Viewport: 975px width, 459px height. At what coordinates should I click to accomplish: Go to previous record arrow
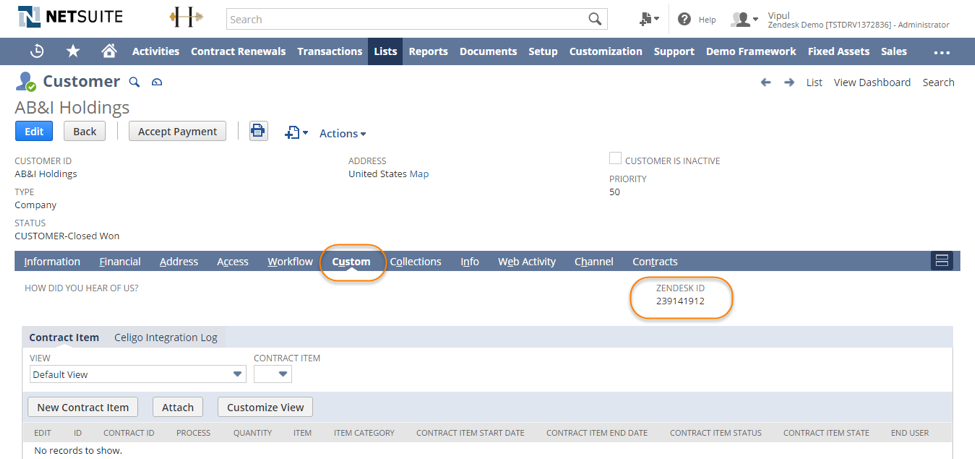click(x=766, y=82)
